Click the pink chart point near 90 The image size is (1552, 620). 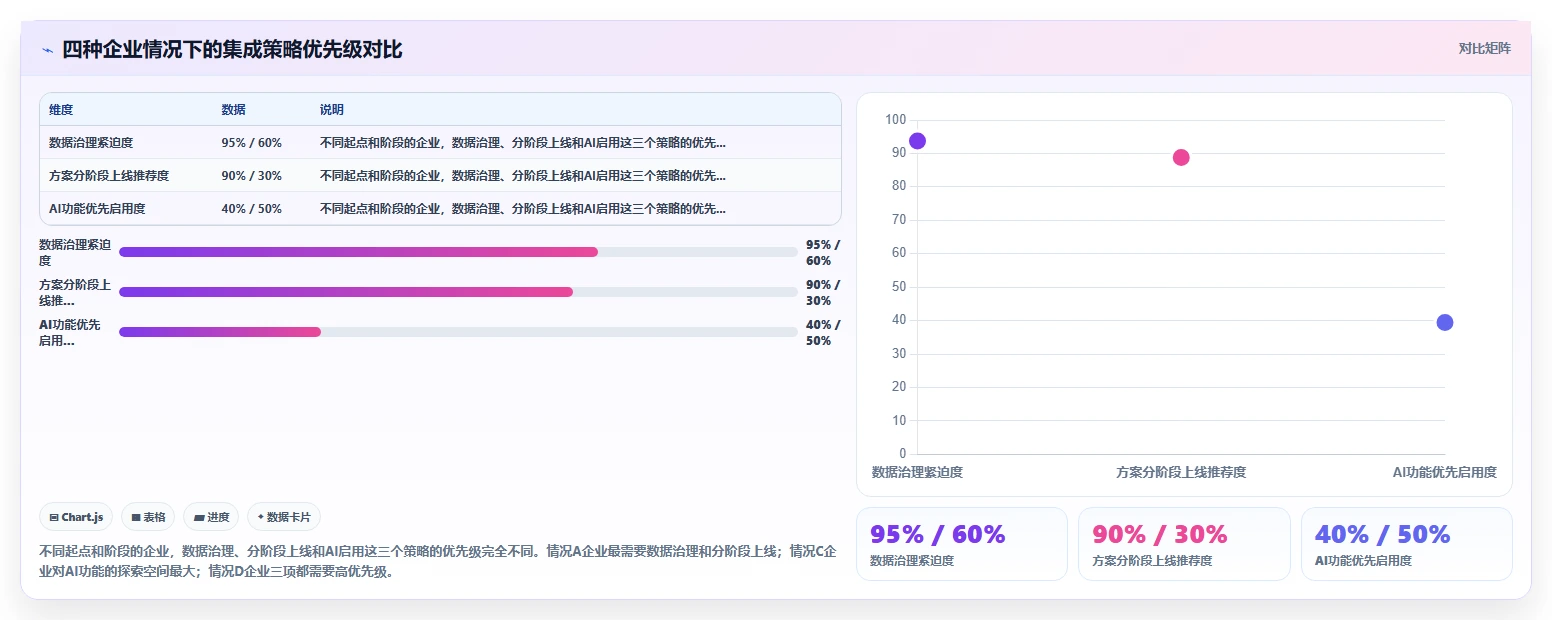pyautogui.click(x=1181, y=157)
